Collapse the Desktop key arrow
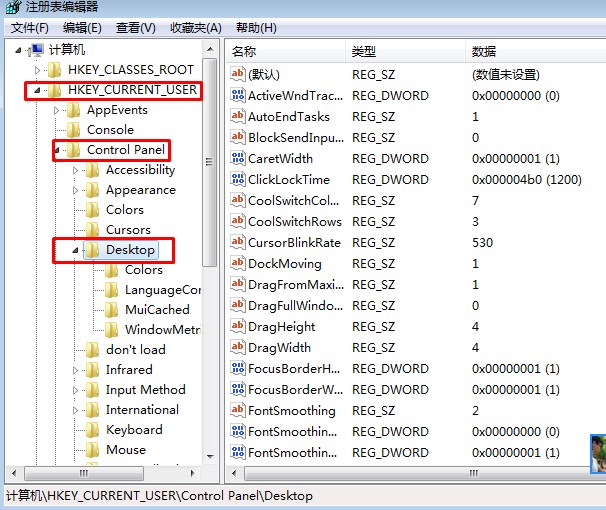The height and width of the screenshot is (510, 606). click(75, 250)
